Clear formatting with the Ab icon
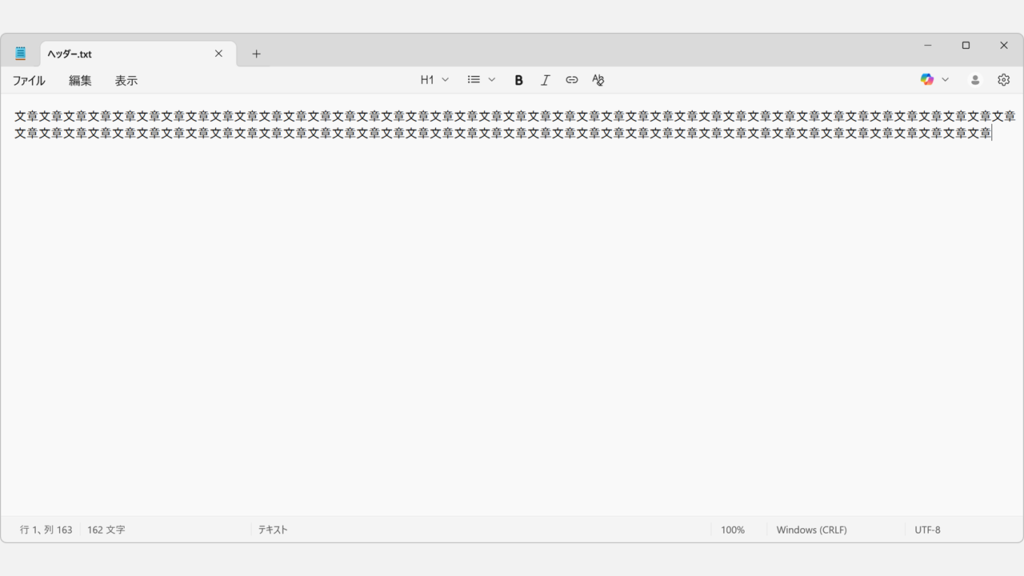 tap(598, 80)
